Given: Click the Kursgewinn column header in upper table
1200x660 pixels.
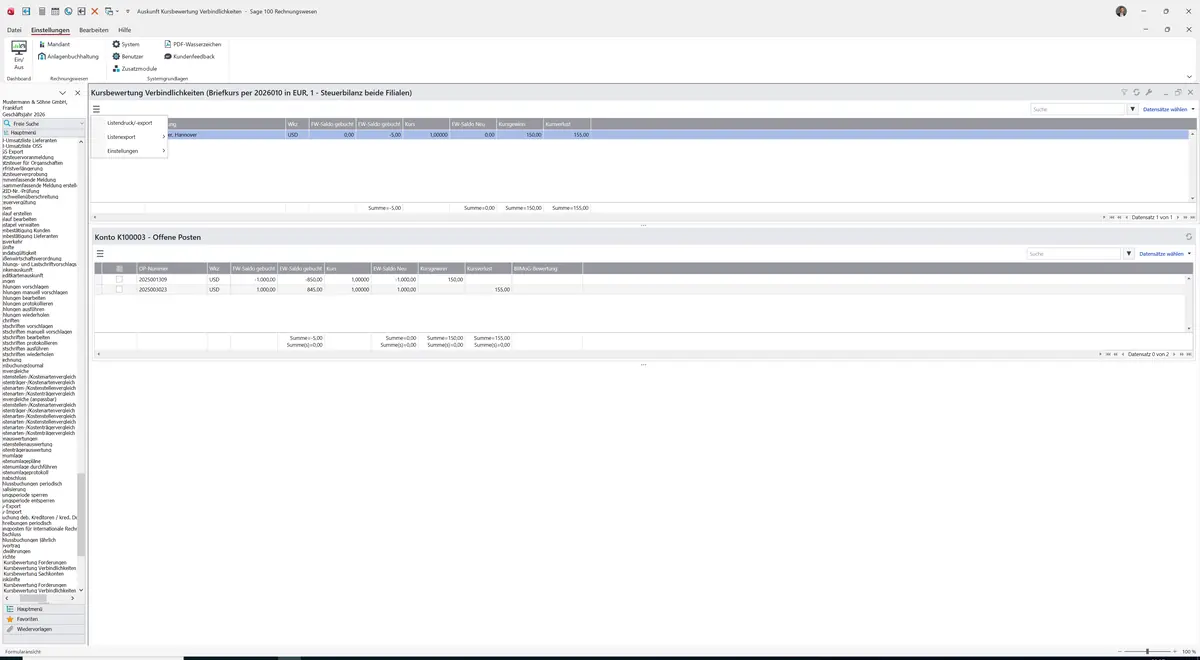Looking at the screenshot, I should pyautogui.click(x=519, y=124).
